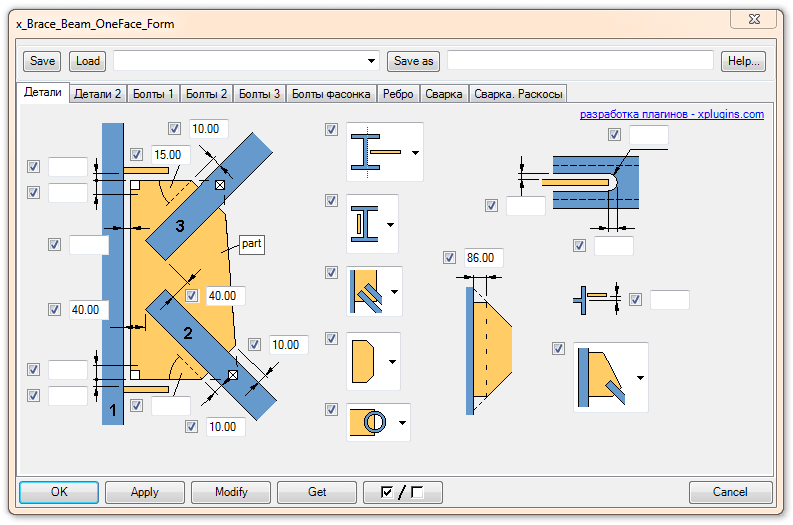Uncheck the box next to 15.00 value
Viewport: 793px width, 525px height.
coord(135,155)
